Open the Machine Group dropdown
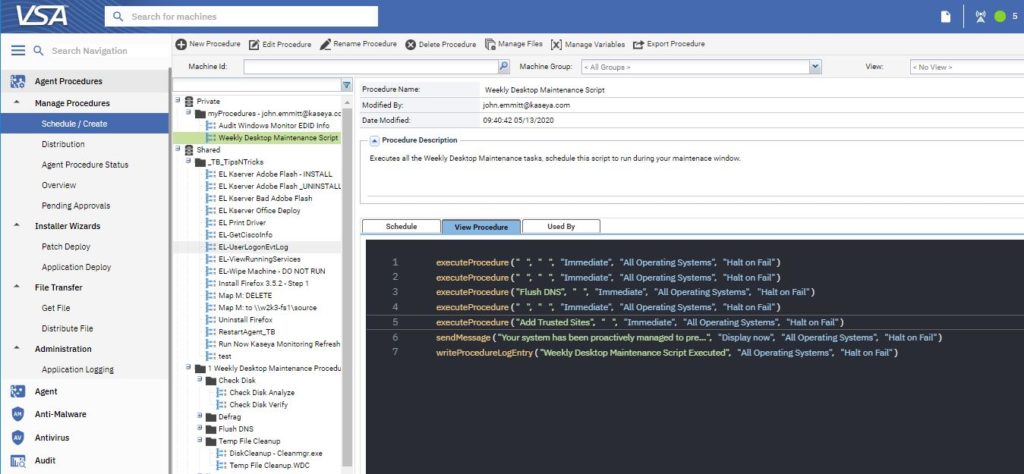 (814, 67)
